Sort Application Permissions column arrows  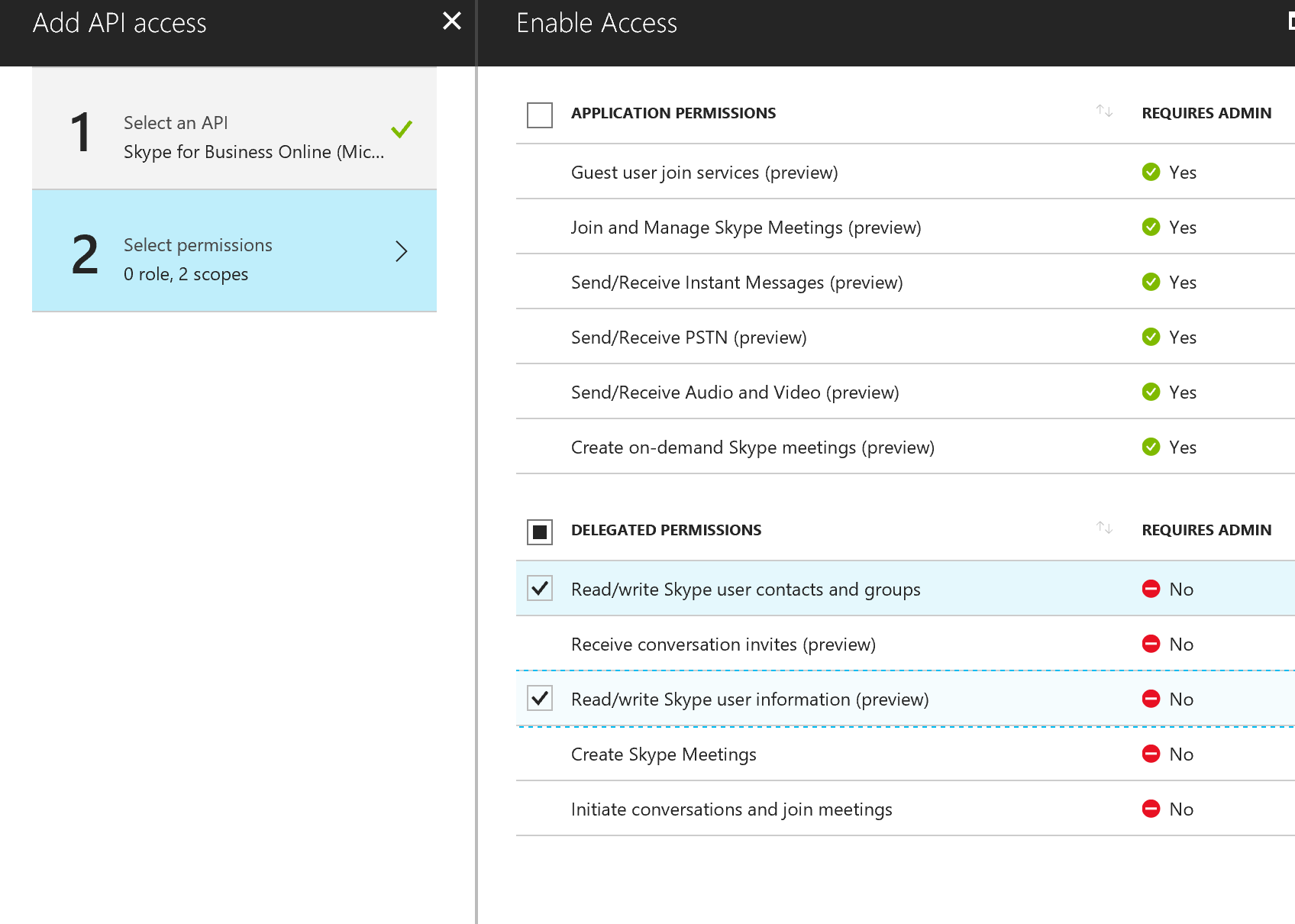coord(1104,111)
